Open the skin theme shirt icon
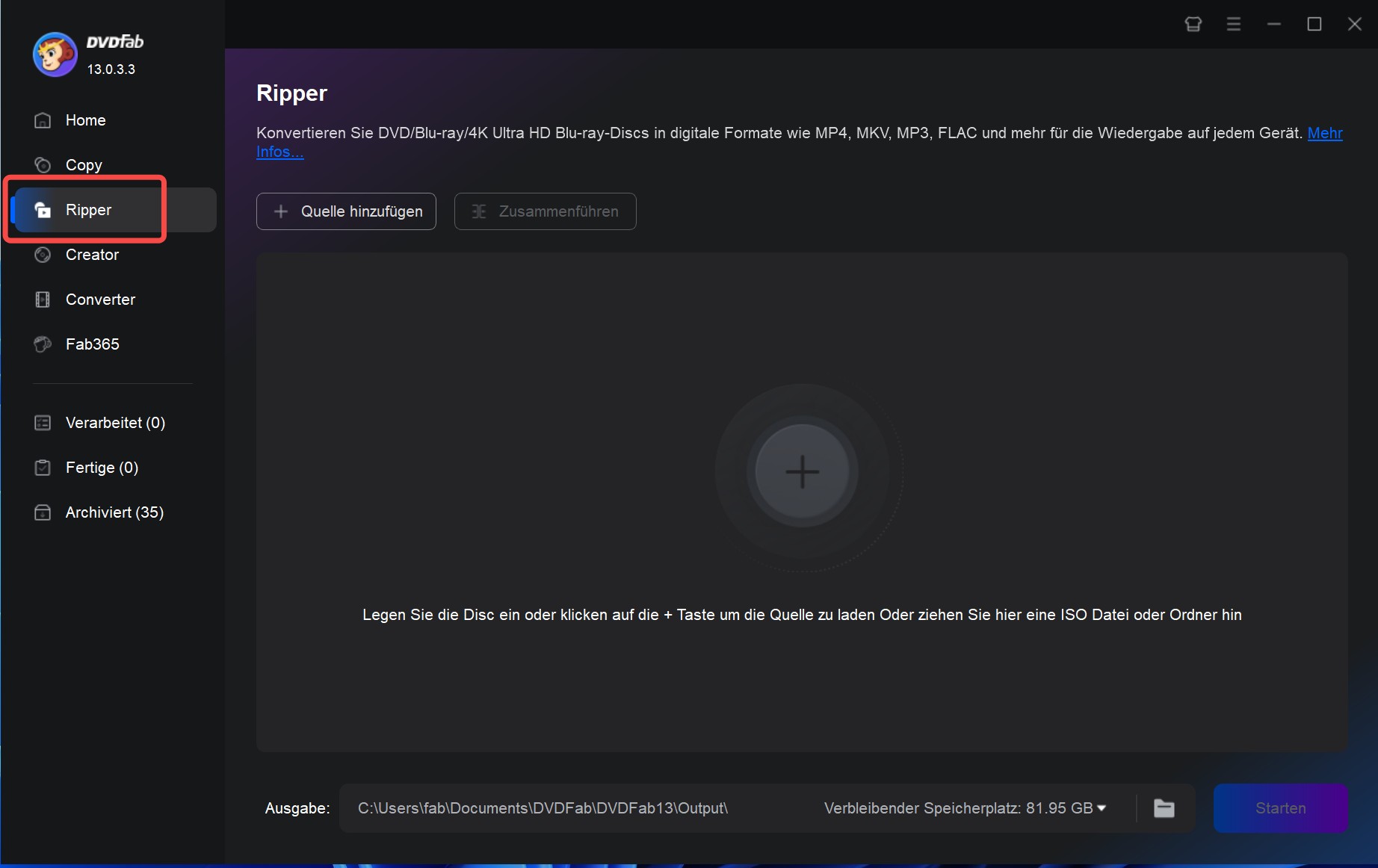1378x868 pixels. pyautogui.click(x=1193, y=25)
